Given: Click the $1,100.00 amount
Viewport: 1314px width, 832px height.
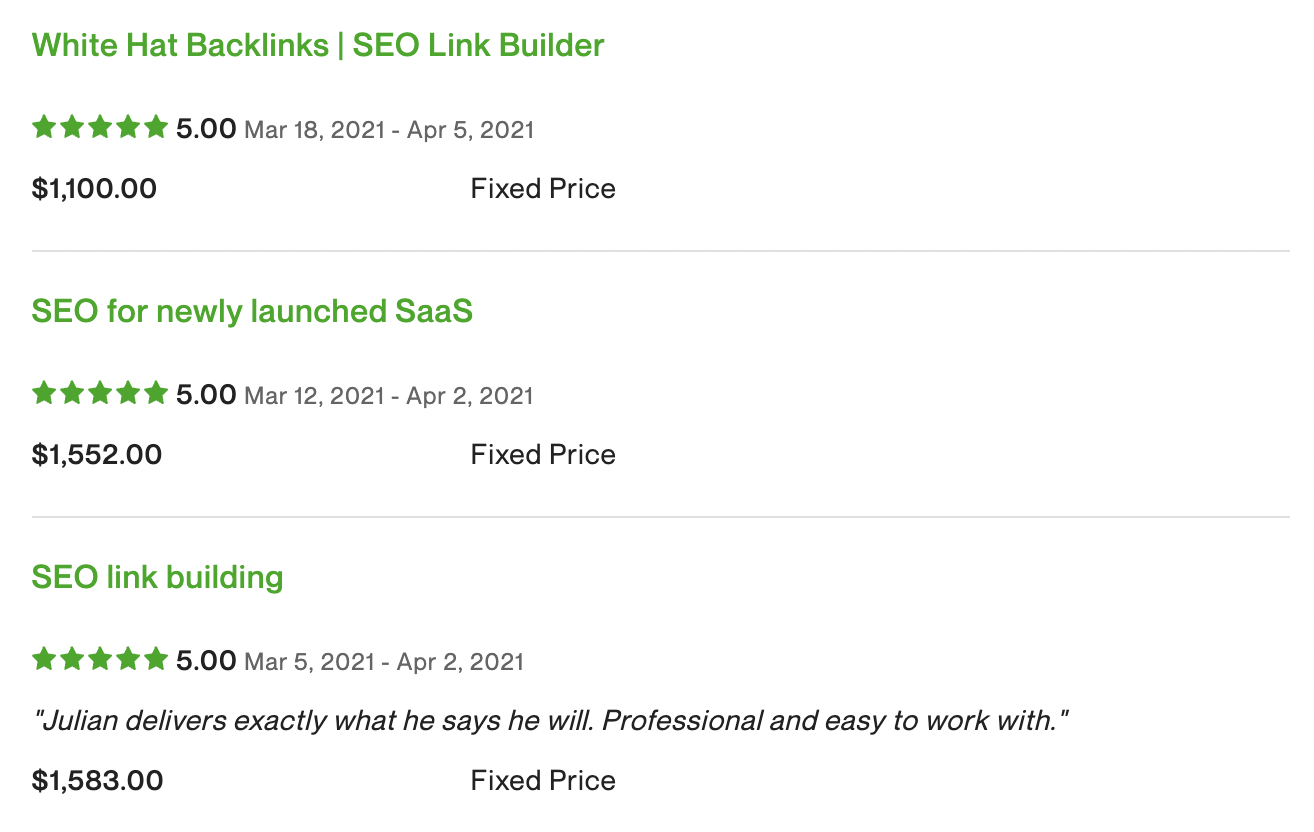Looking at the screenshot, I should (x=94, y=189).
